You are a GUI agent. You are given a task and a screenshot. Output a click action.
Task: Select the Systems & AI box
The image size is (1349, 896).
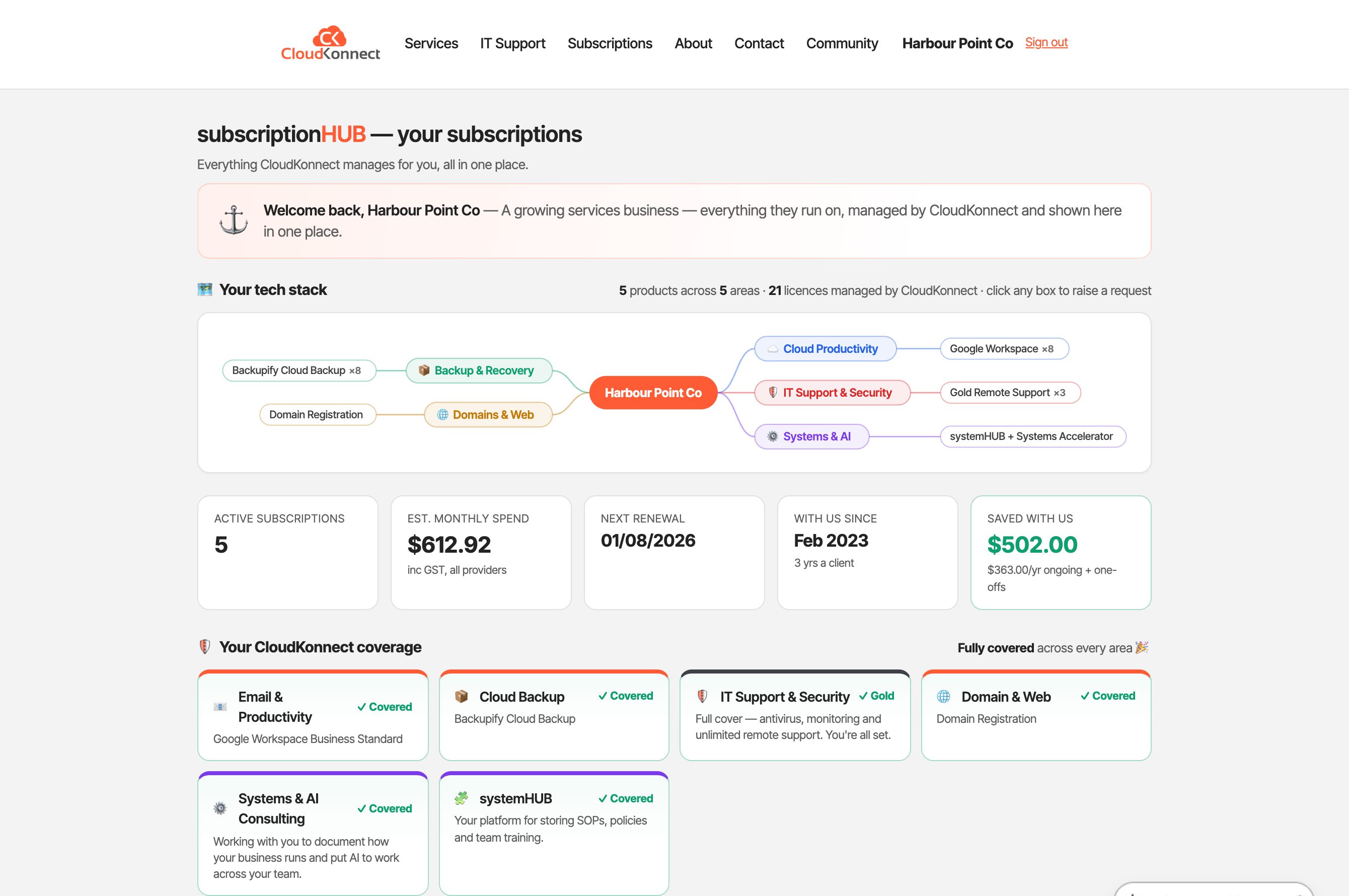coord(811,436)
